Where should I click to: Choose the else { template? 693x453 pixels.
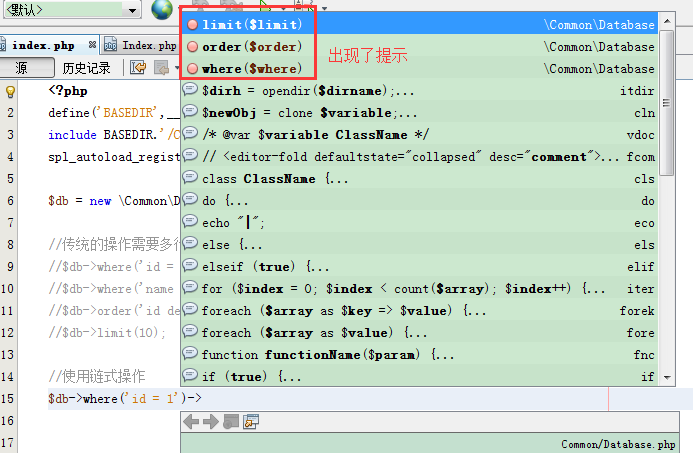pos(419,244)
